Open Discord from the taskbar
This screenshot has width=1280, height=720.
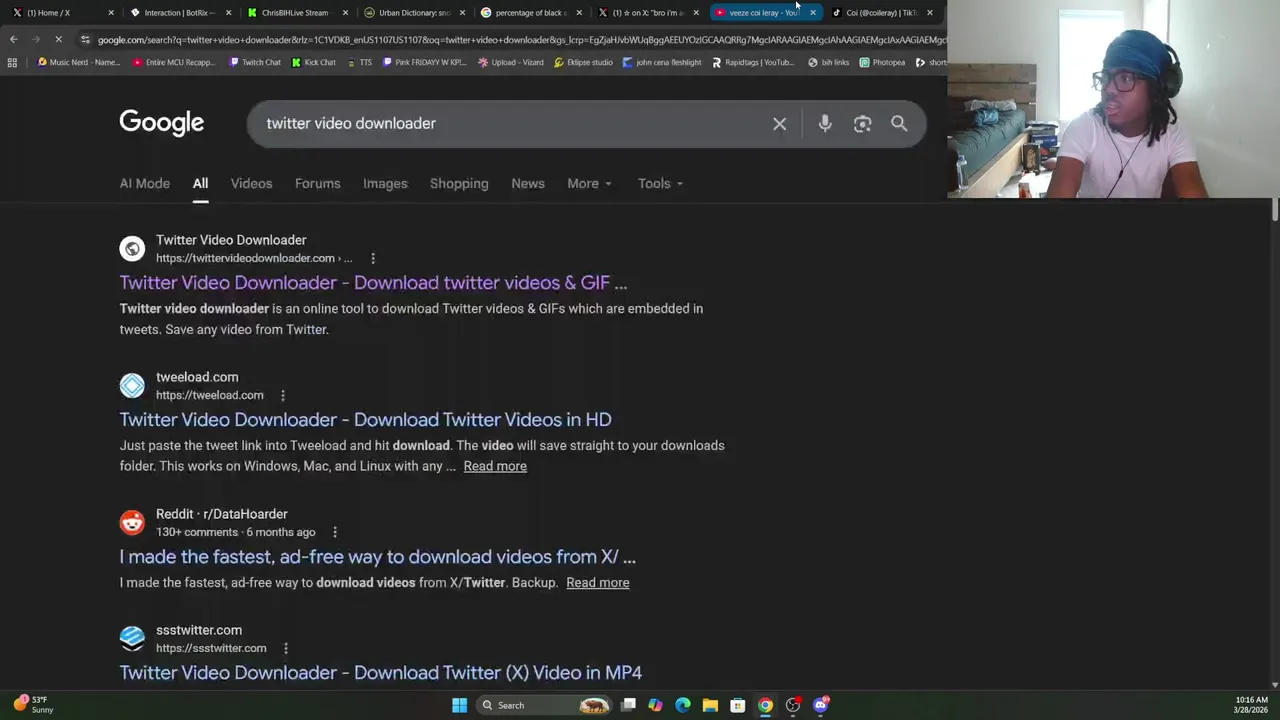coord(821,705)
